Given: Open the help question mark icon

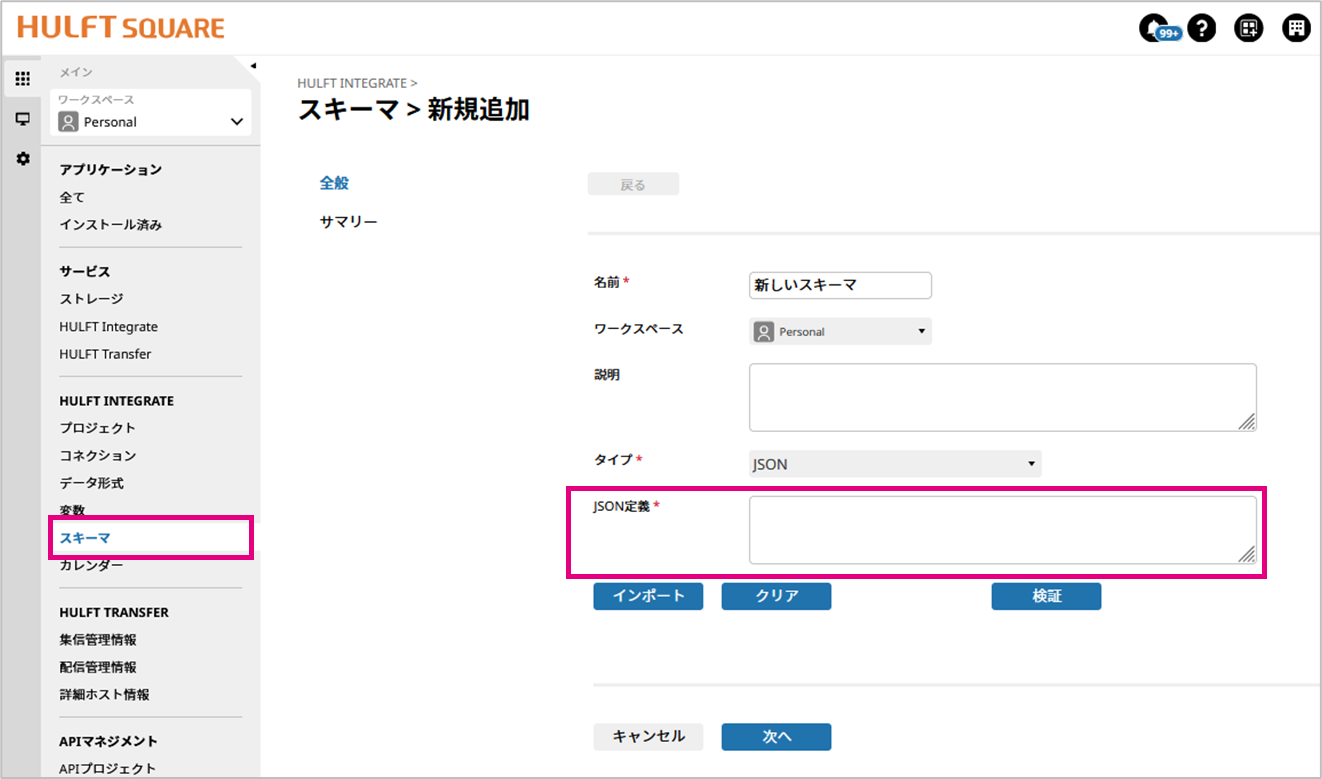Looking at the screenshot, I should (x=1202, y=28).
